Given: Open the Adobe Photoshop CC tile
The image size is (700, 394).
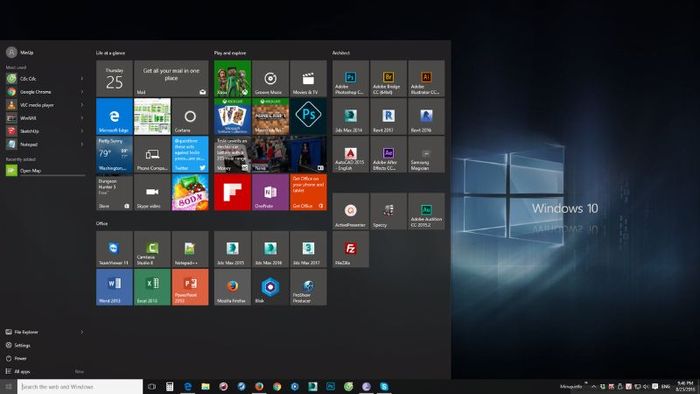Looking at the screenshot, I should click(x=350, y=79).
